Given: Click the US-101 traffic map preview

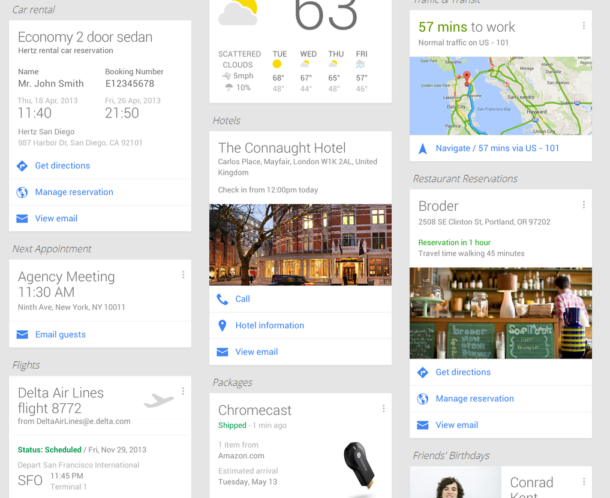Looking at the screenshot, I should pyautogui.click(x=500, y=96).
